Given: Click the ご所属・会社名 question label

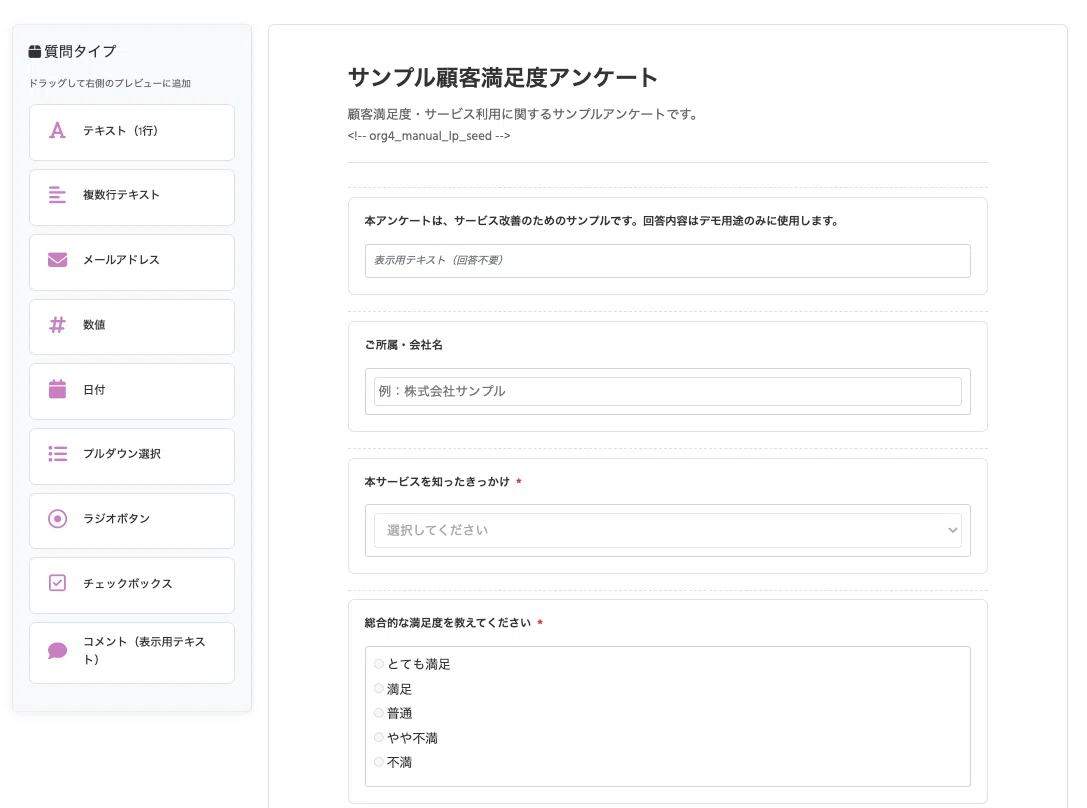Looking at the screenshot, I should click(403, 344).
